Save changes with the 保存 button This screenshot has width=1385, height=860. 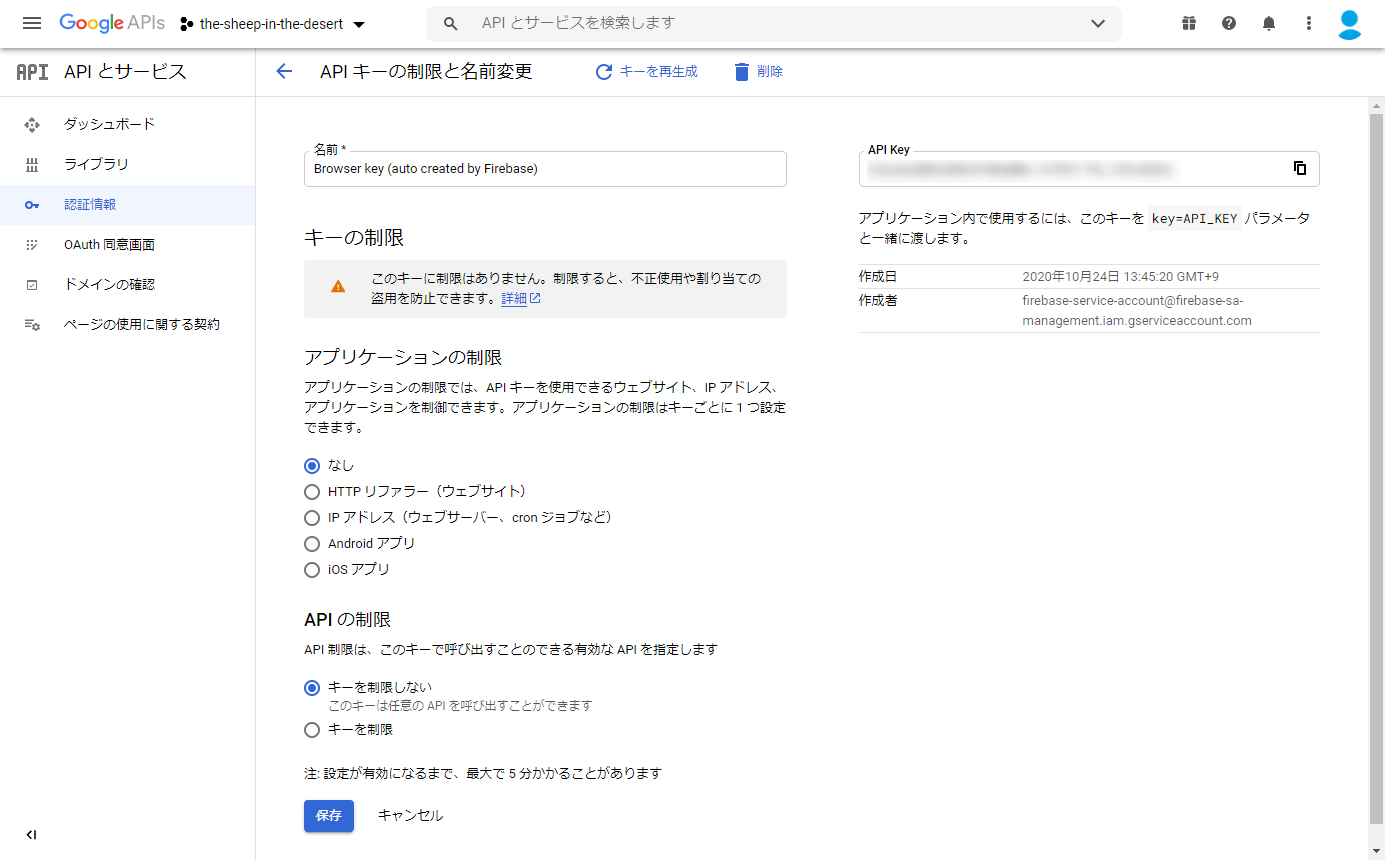(328, 815)
